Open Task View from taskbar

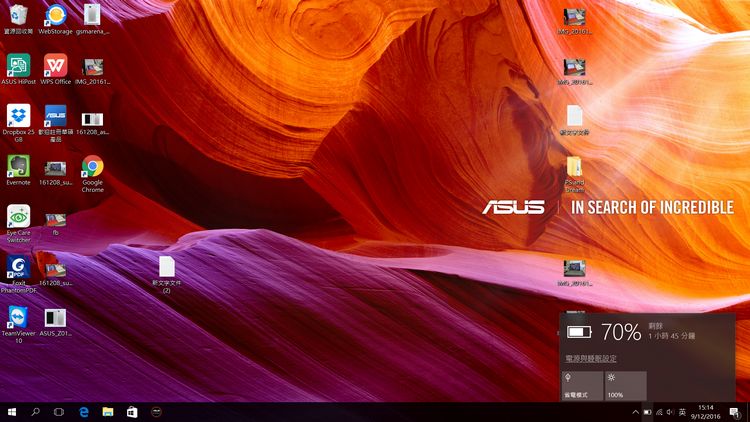point(59,412)
